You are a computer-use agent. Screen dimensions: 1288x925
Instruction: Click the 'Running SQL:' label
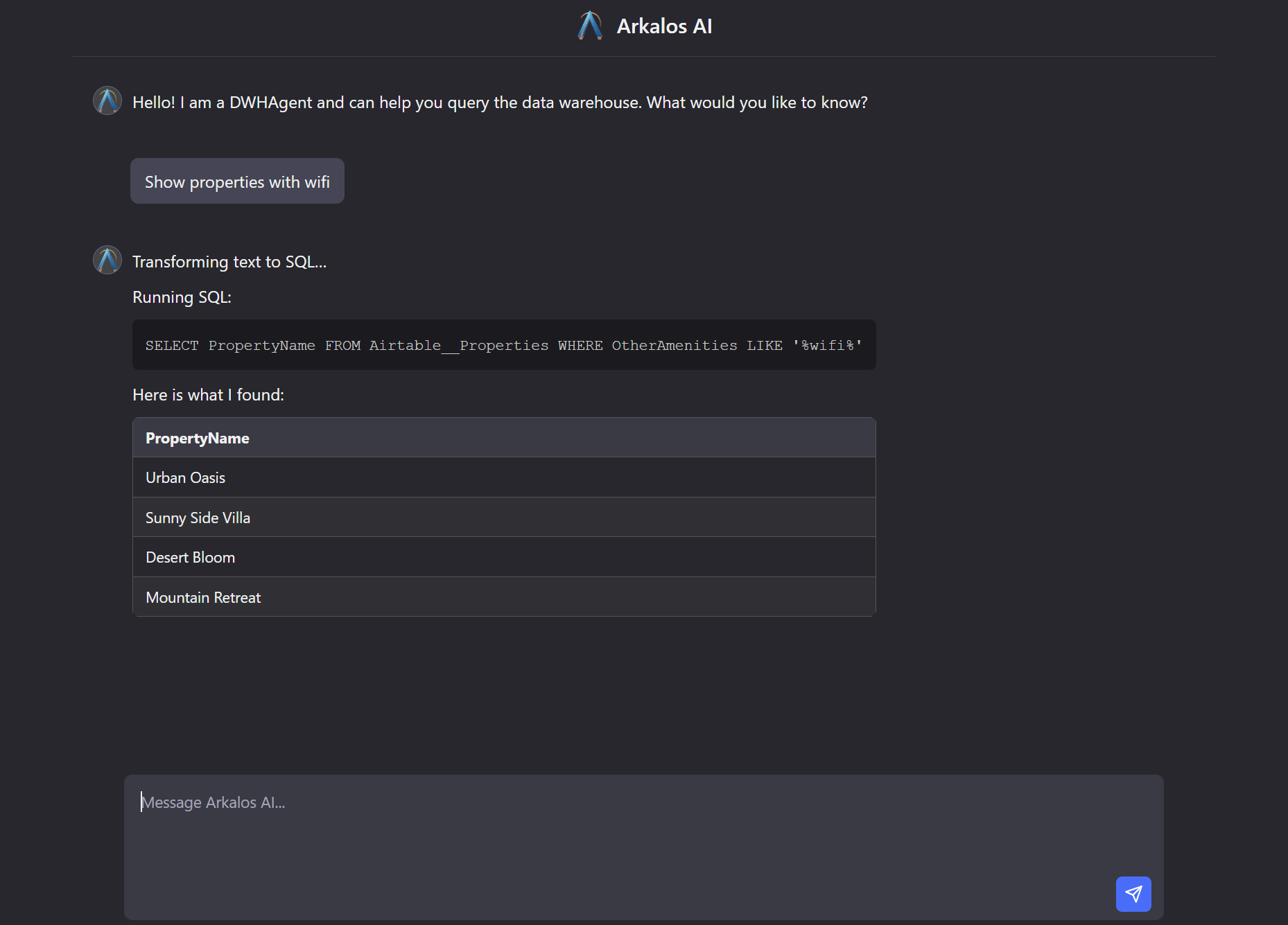(182, 297)
